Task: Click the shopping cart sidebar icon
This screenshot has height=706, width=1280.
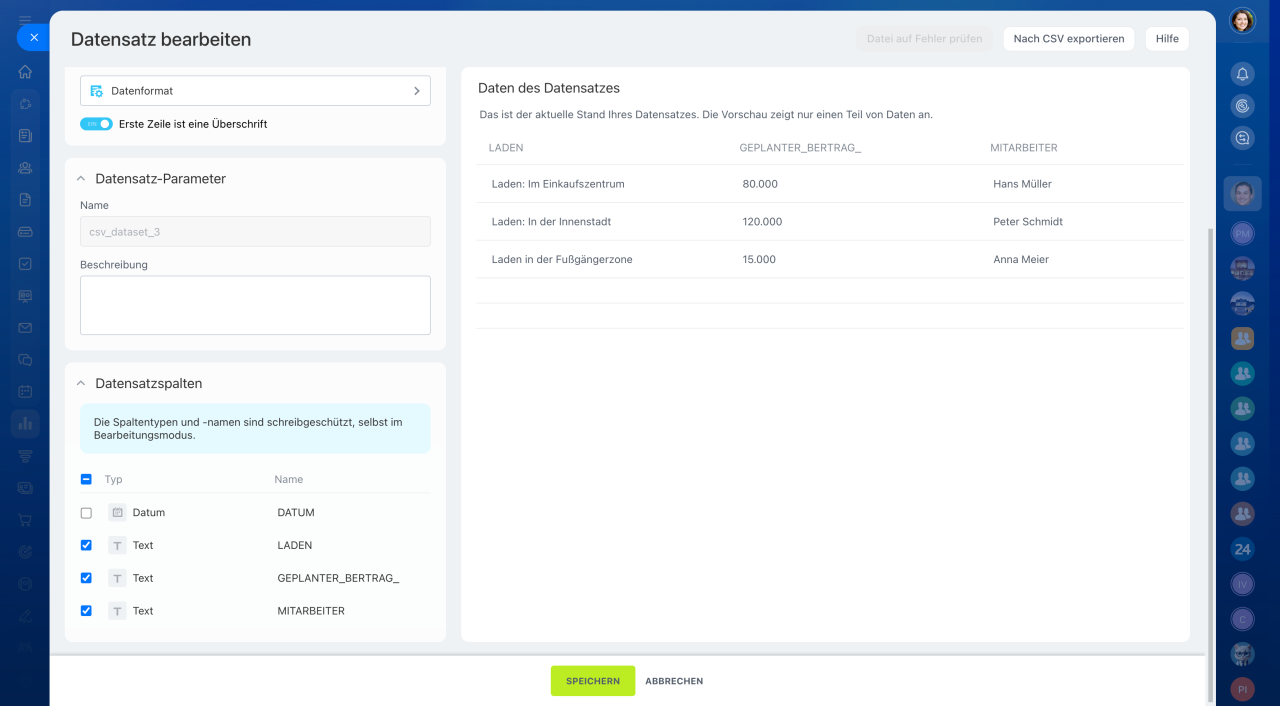Action: click(x=25, y=520)
